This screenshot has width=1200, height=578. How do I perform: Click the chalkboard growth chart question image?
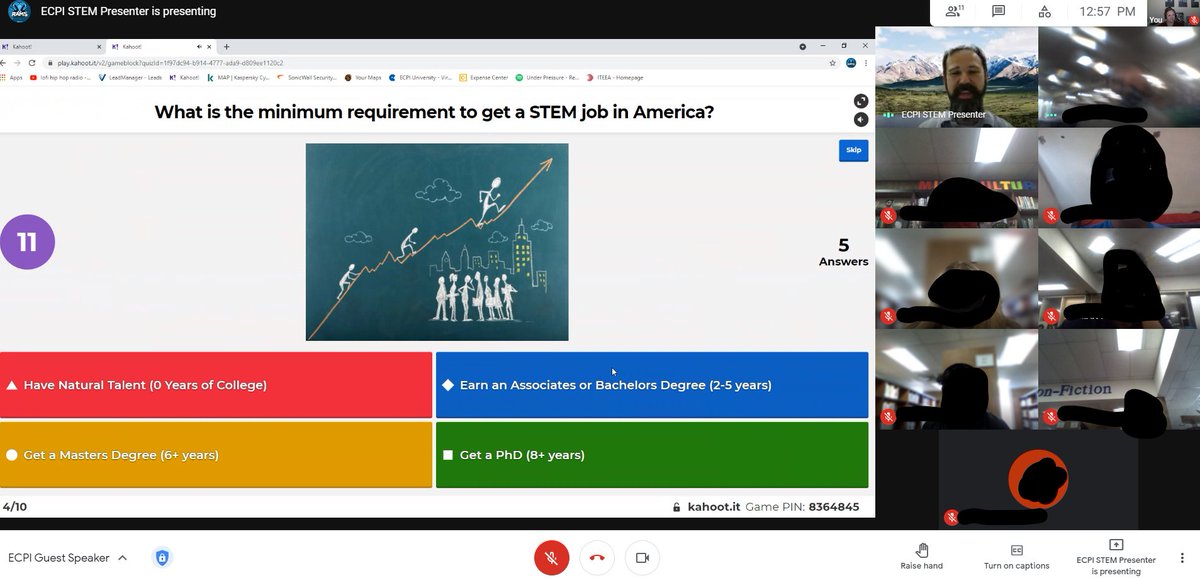click(x=437, y=242)
